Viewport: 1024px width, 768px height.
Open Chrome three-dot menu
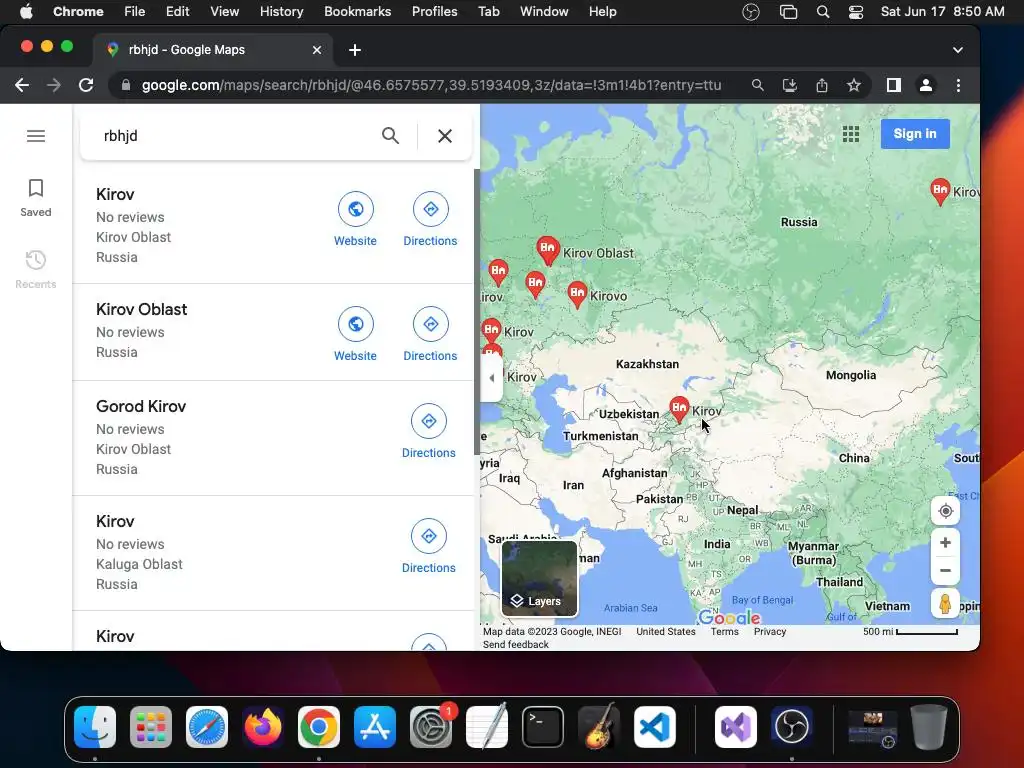pyautogui.click(x=958, y=86)
